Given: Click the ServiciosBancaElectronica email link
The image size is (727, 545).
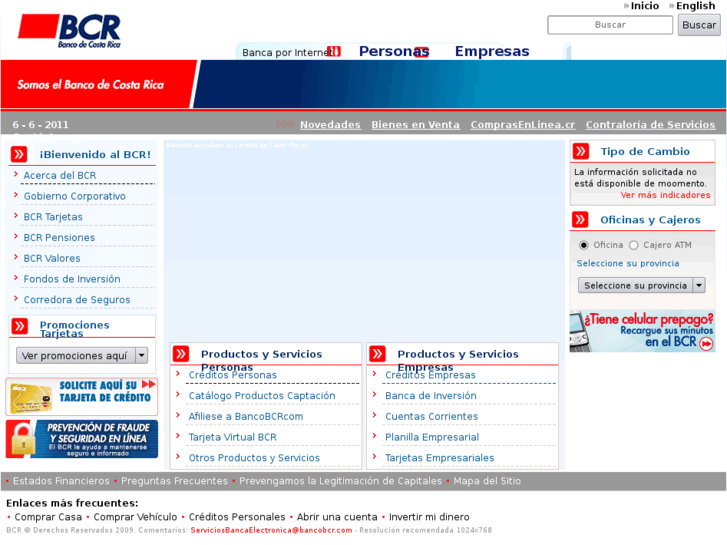Looking at the screenshot, I should [x=271, y=530].
